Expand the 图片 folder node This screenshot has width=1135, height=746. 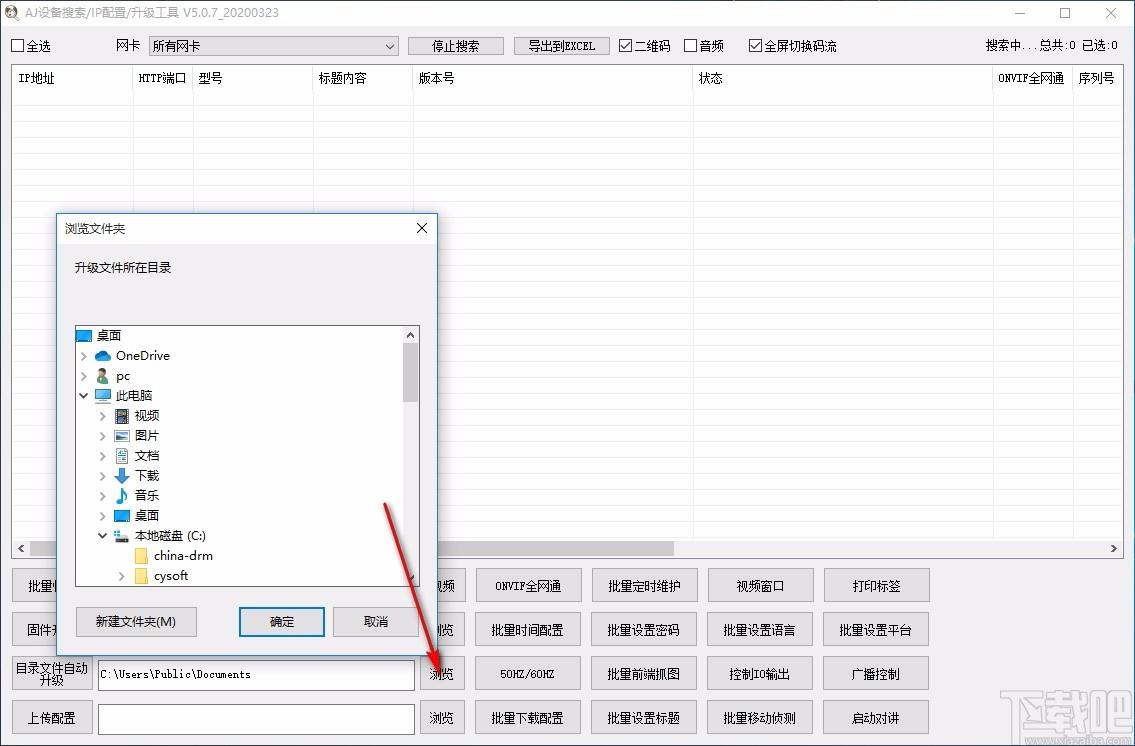click(102, 436)
